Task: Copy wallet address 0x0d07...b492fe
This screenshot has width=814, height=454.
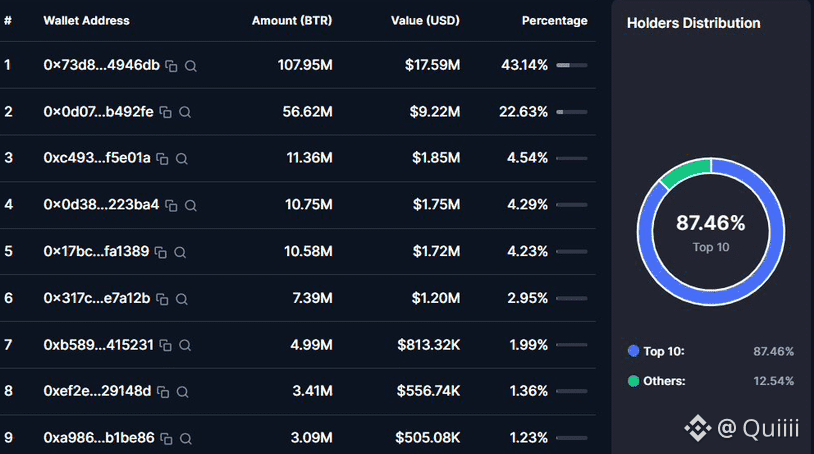Action: click(x=166, y=112)
